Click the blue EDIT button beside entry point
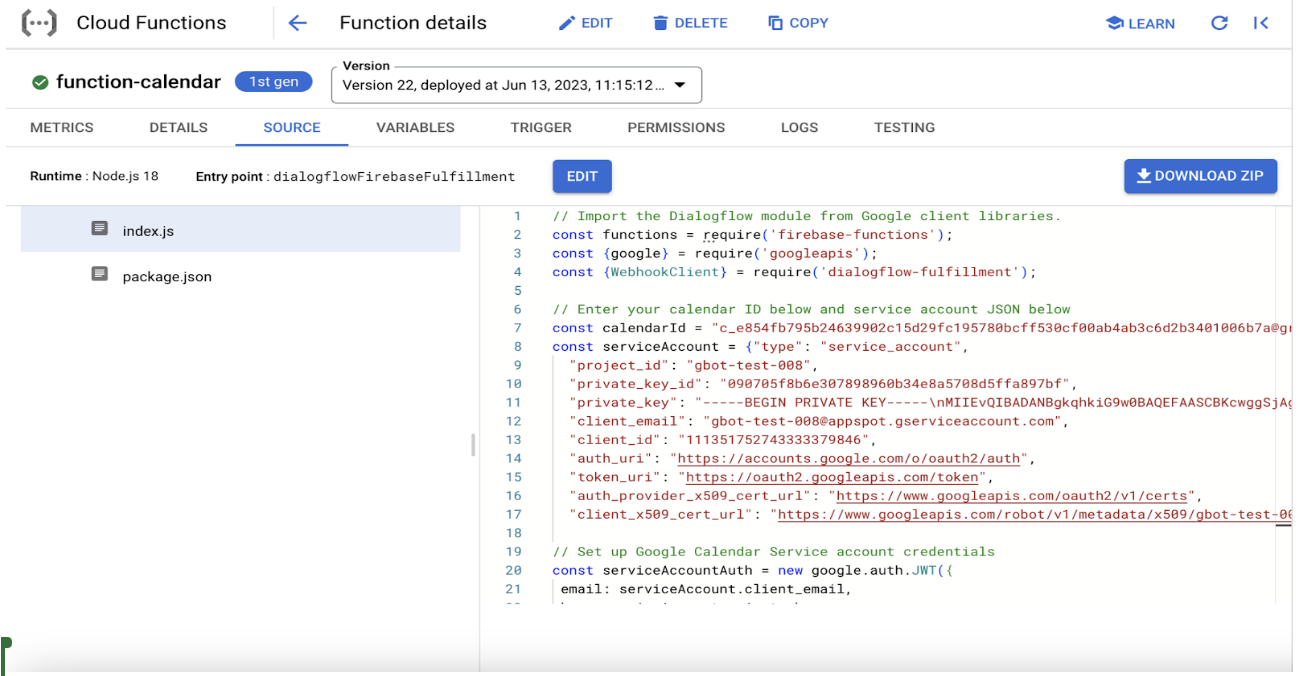 click(x=582, y=176)
